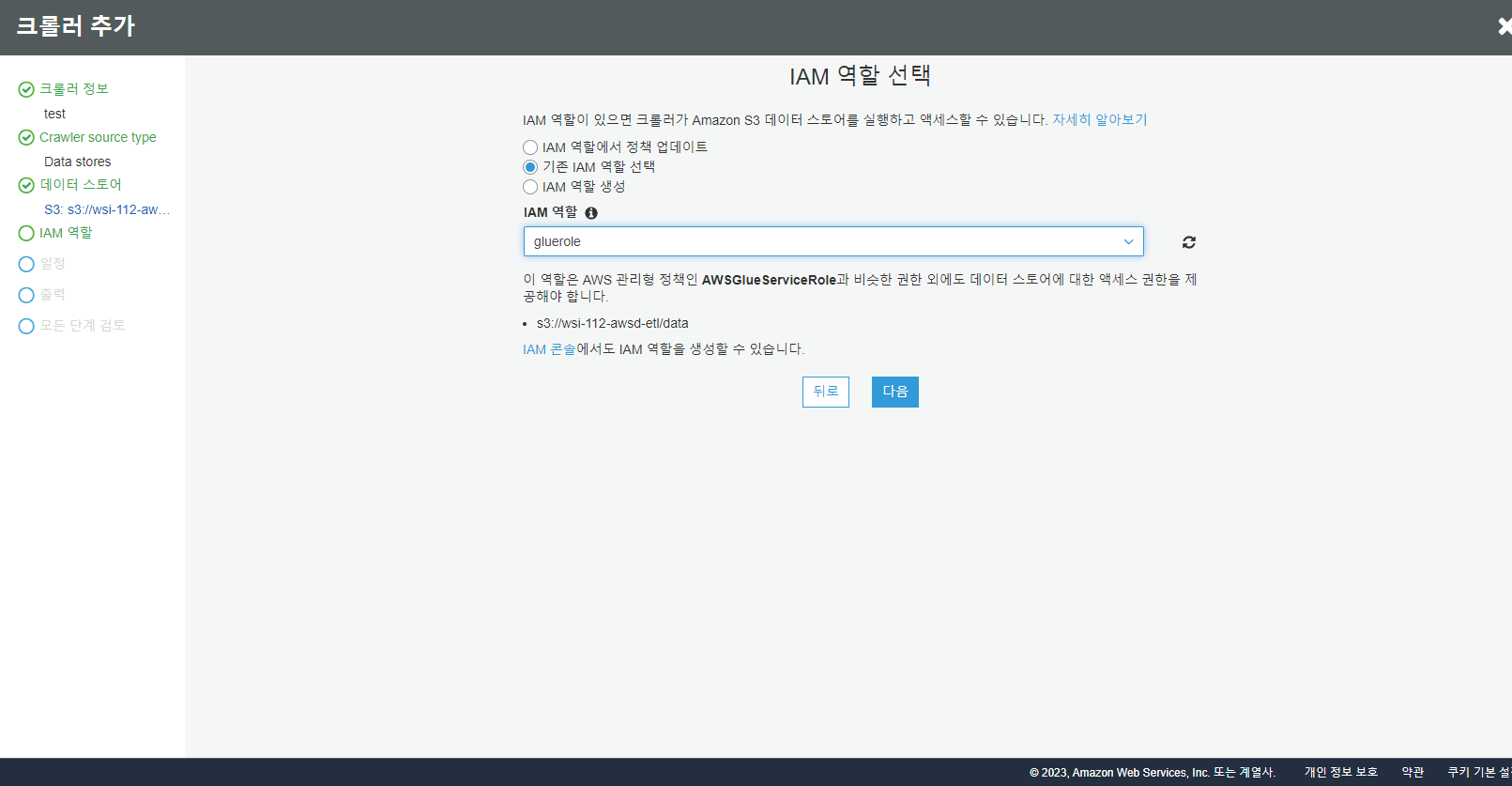The image size is (1512, 786).
Task: Click the circle icon beside 출력 step
Action: click(26, 295)
